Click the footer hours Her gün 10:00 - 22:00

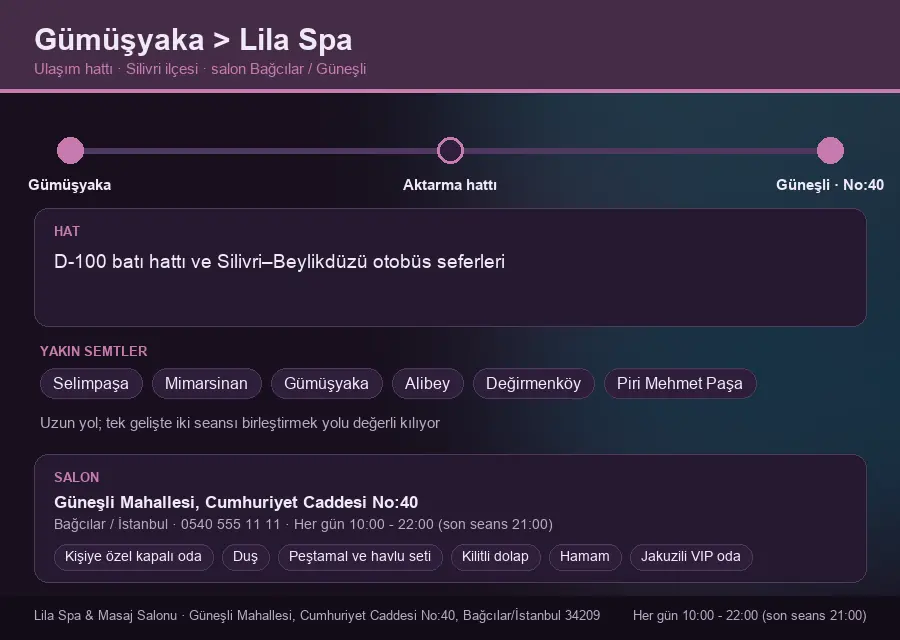(749, 616)
